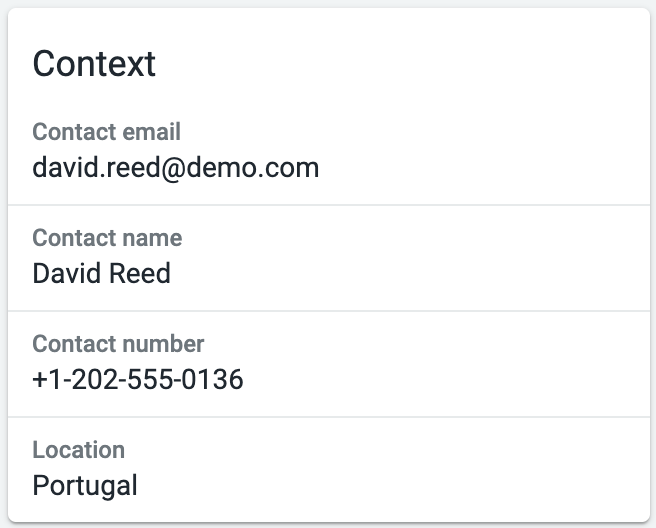Click the Portugal location value

pos(85,486)
